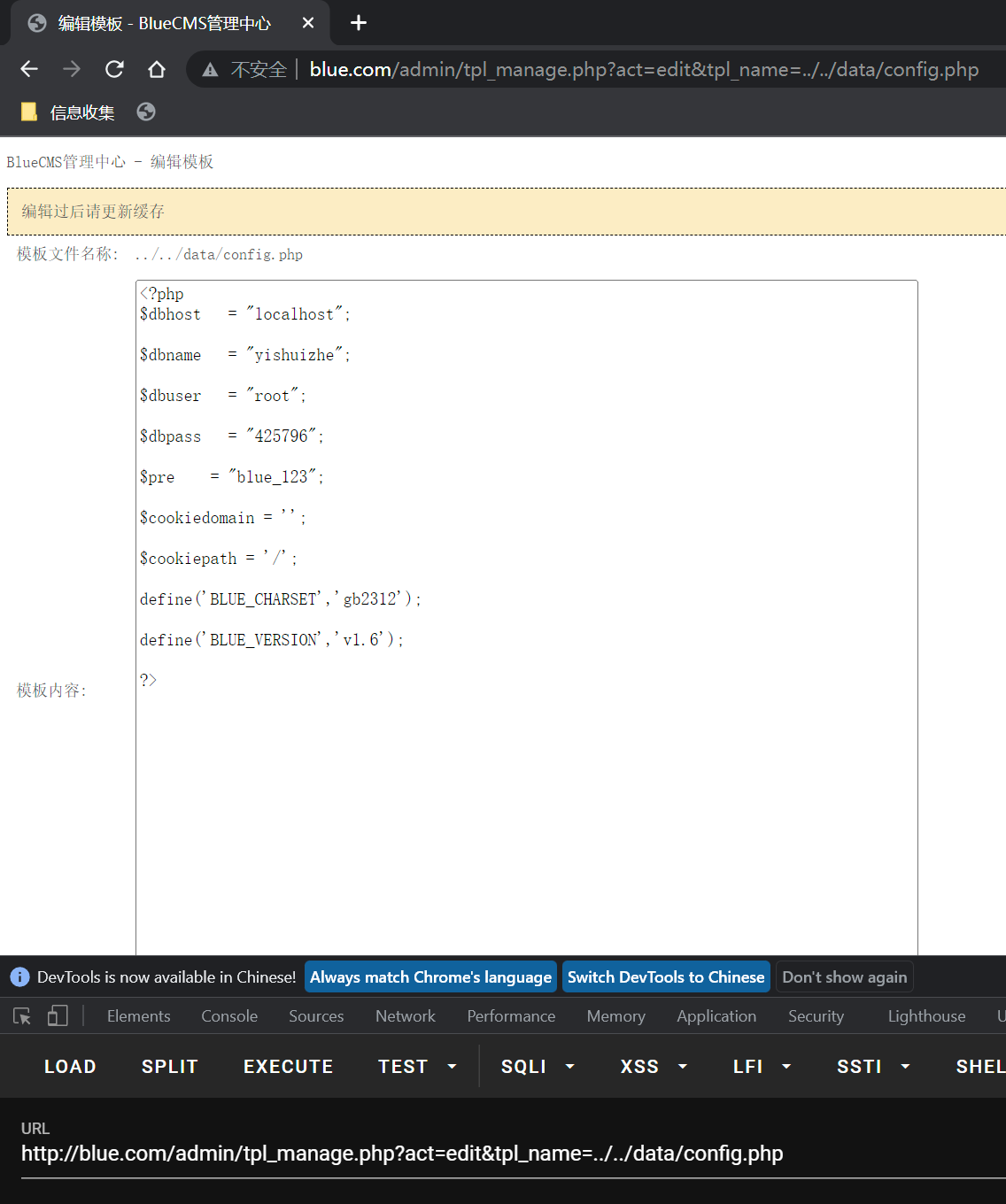Screen dimensions: 1006x1204
Task: Click the 模板内容 label
Action: pyautogui.click(x=52, y=691)
